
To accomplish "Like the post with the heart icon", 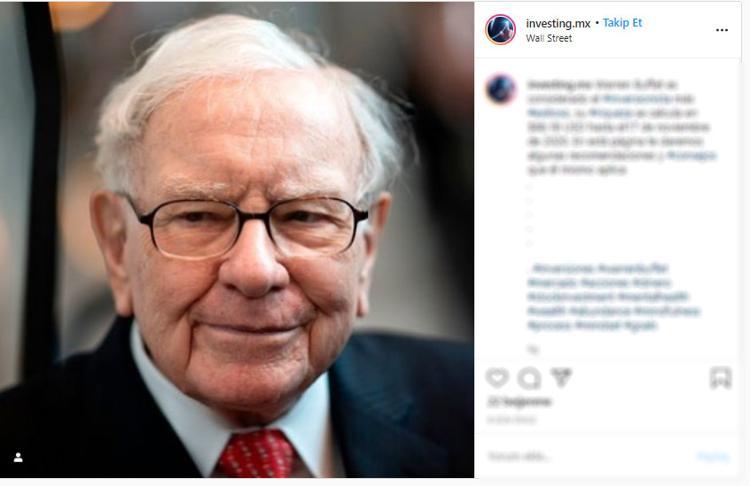I will 497,378.
